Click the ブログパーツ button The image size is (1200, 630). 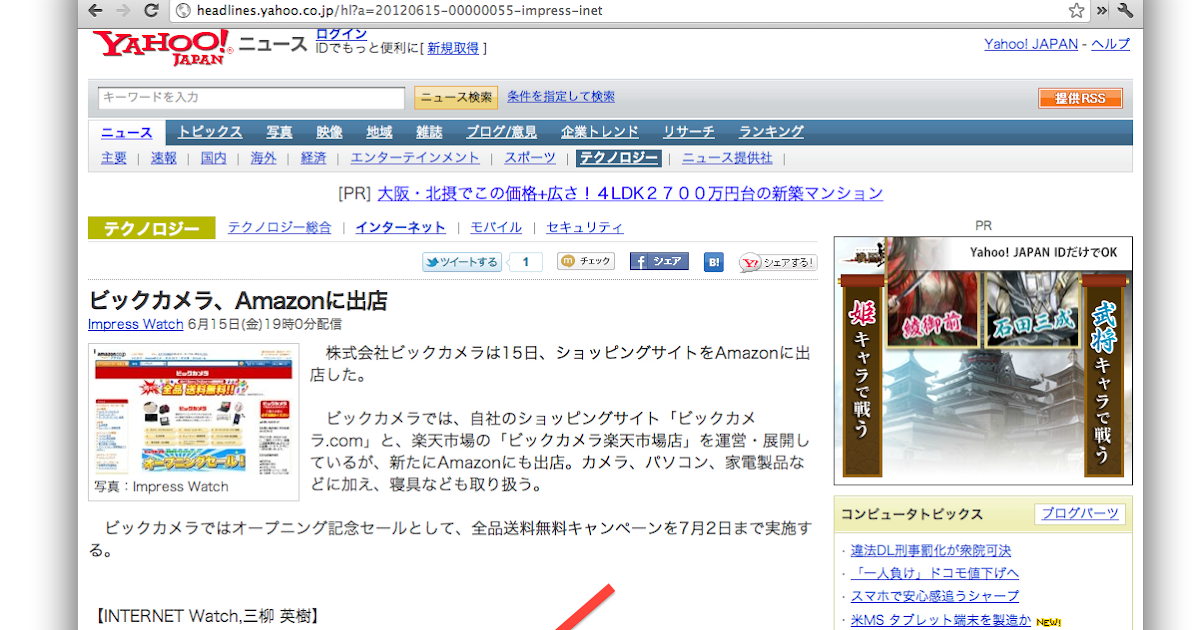1080,514
